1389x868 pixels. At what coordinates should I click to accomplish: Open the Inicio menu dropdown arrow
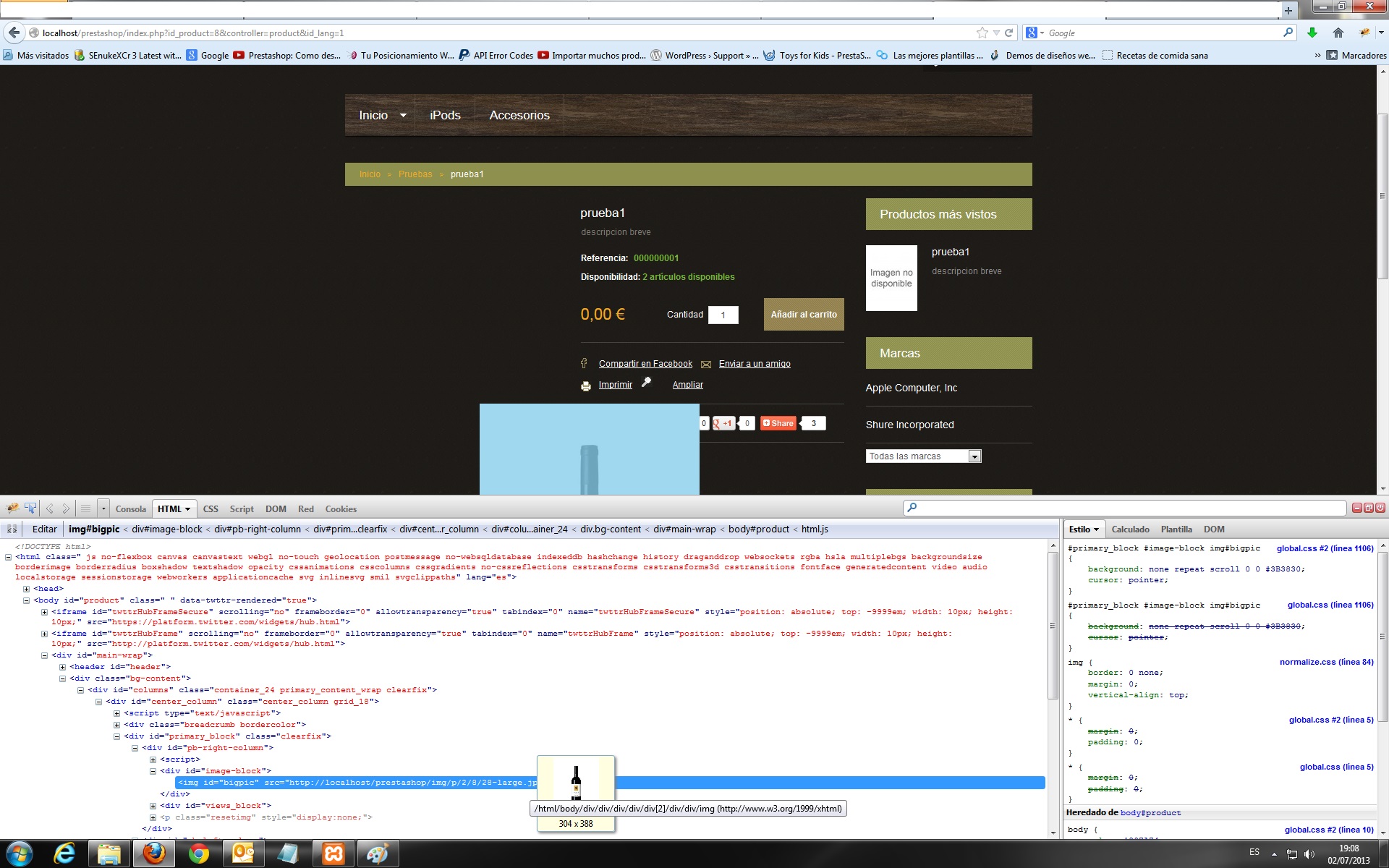403,116
